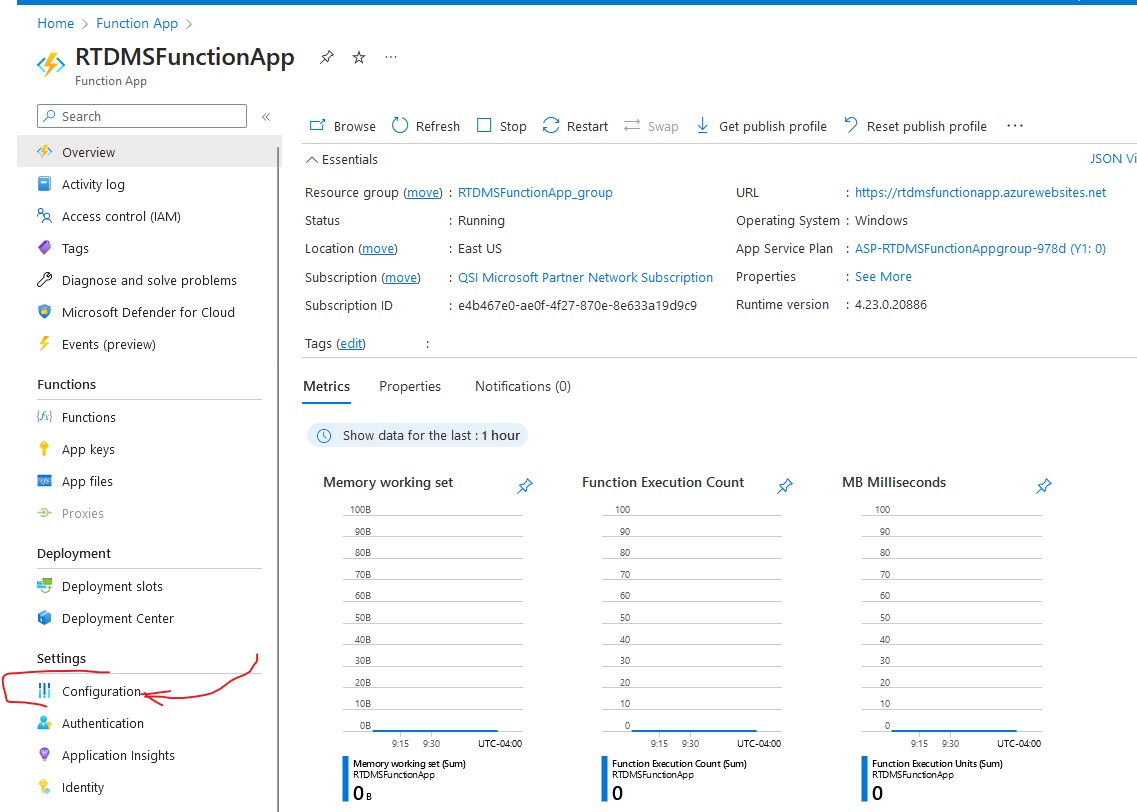1137x812 pixels.
Task: Refresh the function app overview
Action: (426, 126)
